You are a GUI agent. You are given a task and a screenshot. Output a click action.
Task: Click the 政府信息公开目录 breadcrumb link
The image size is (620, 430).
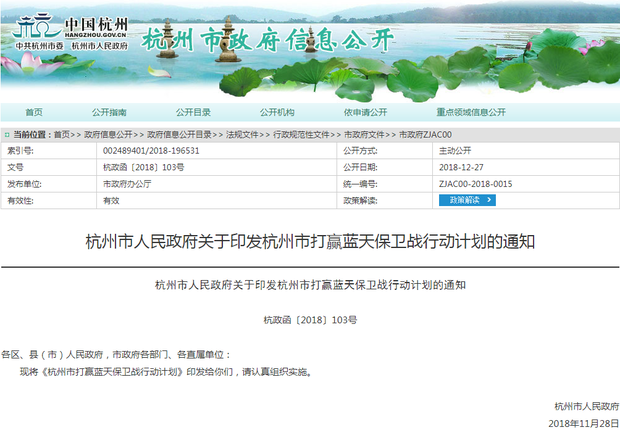180,134
